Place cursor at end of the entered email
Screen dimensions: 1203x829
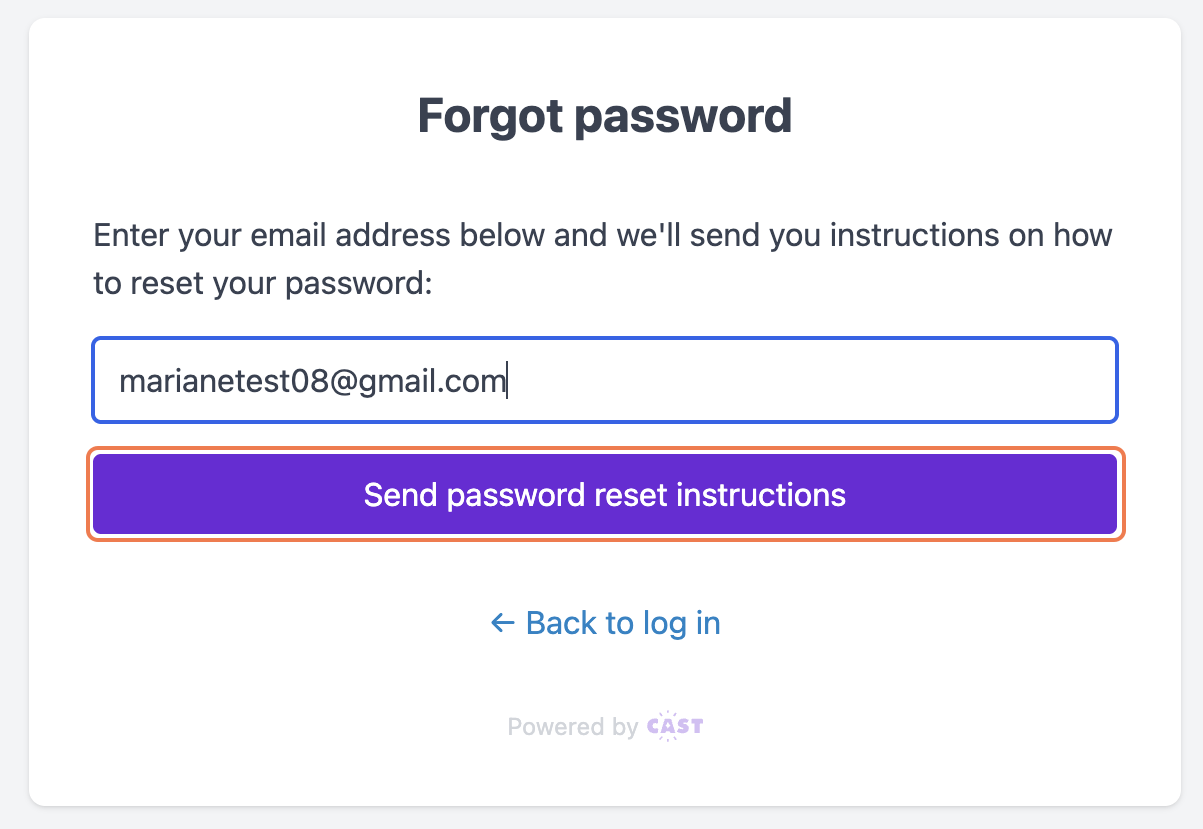[x=507, y=381]
